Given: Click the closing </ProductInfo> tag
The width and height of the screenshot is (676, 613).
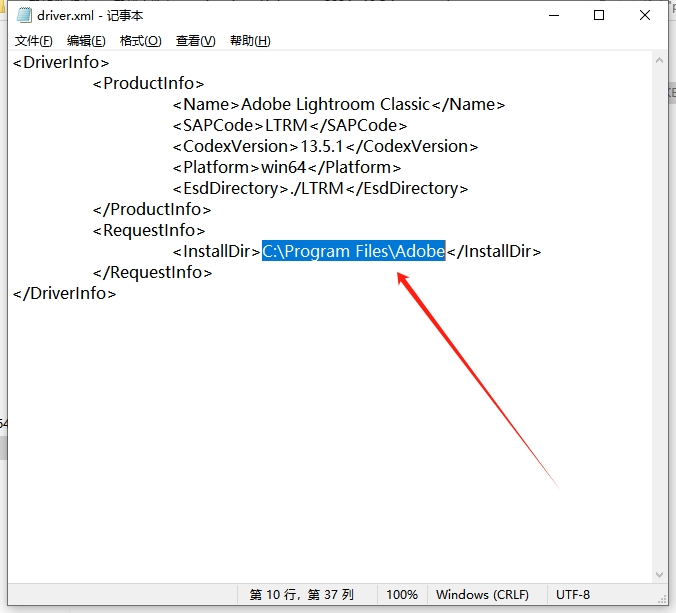Looking at the screenshot, I should coord(152,210).
